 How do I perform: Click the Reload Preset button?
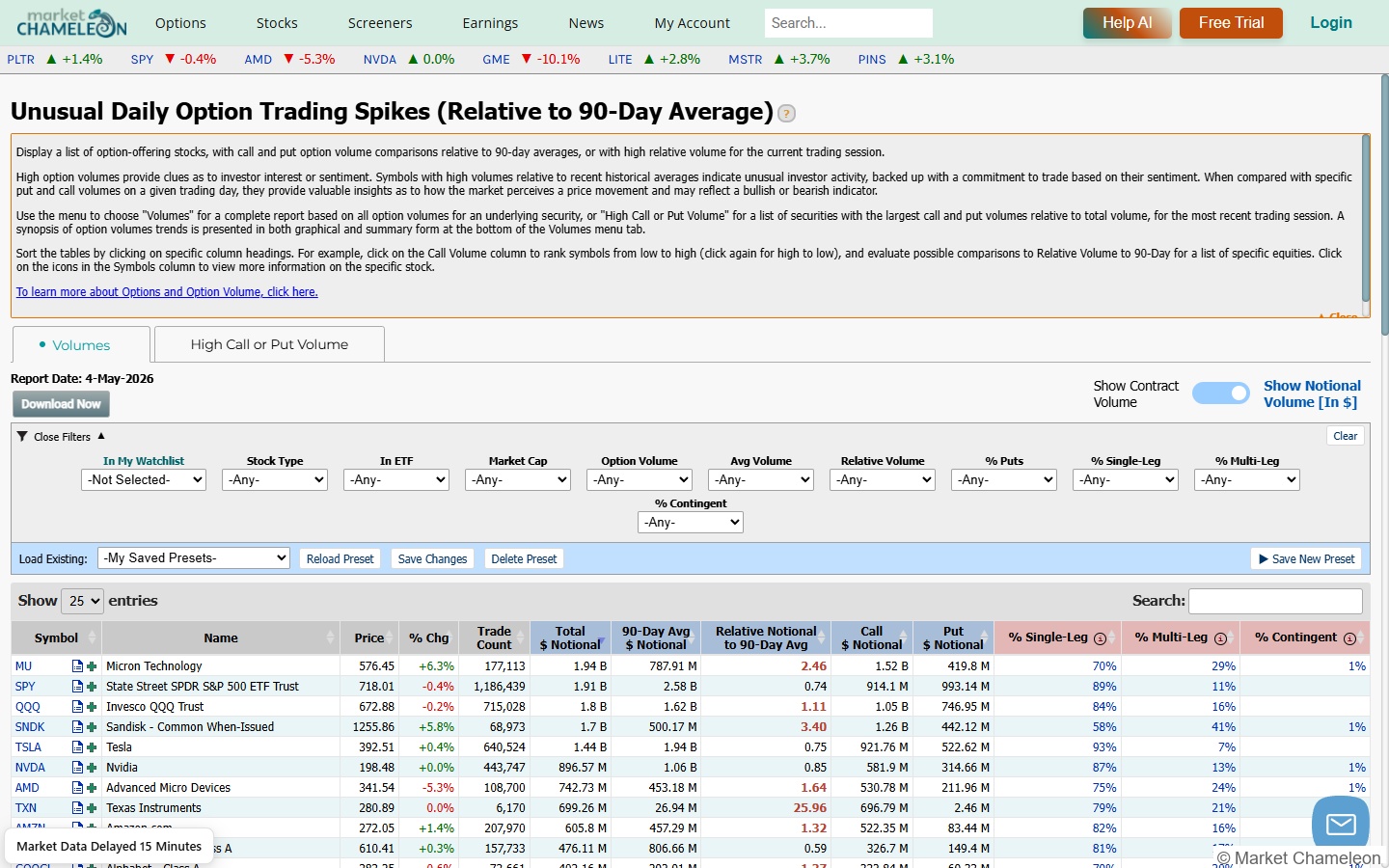pyautogui.click(x=340, y=558)
